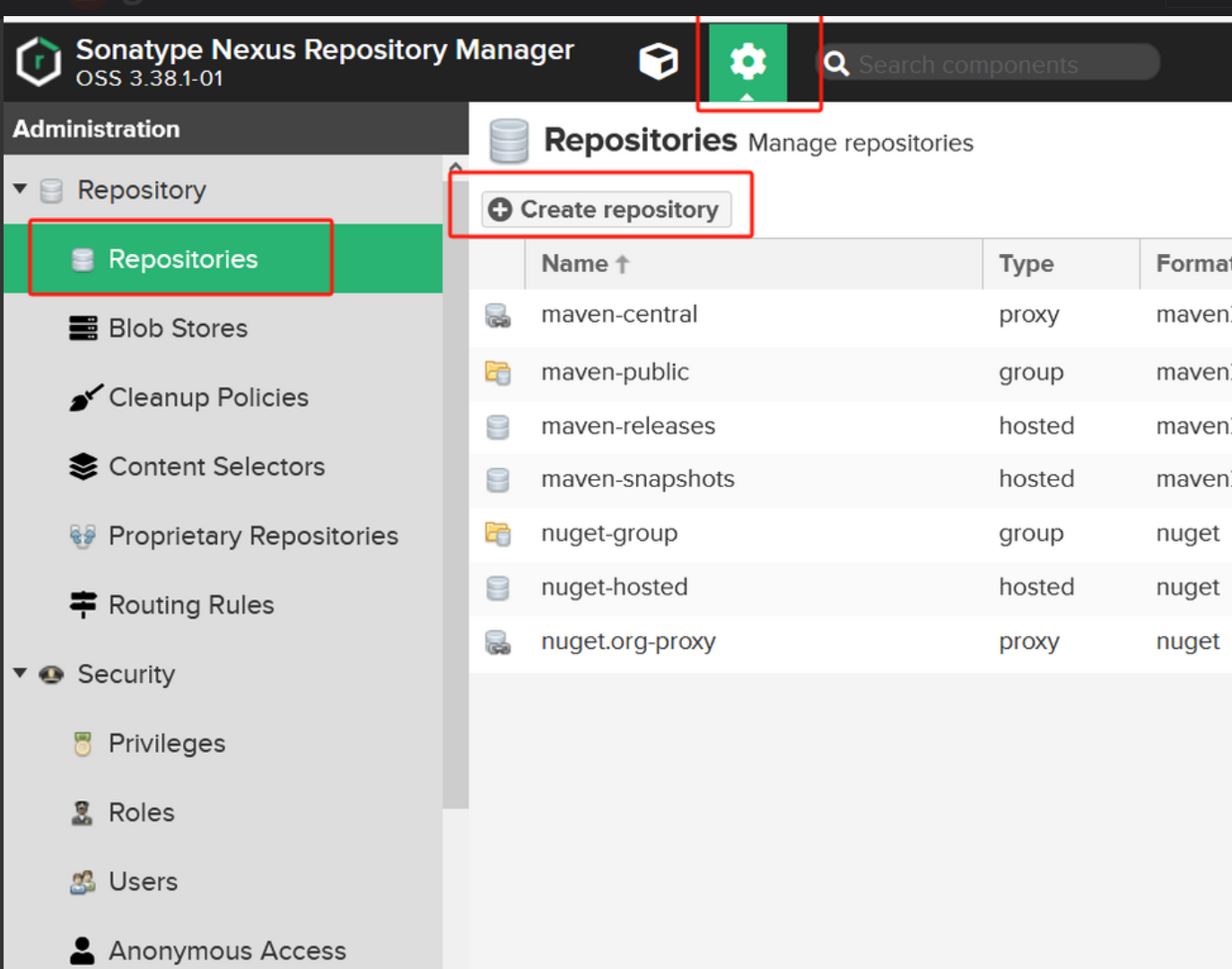Sort by the Name column header
The width and height of the screenshot is (1232, 969).
(x=754, y=264)
